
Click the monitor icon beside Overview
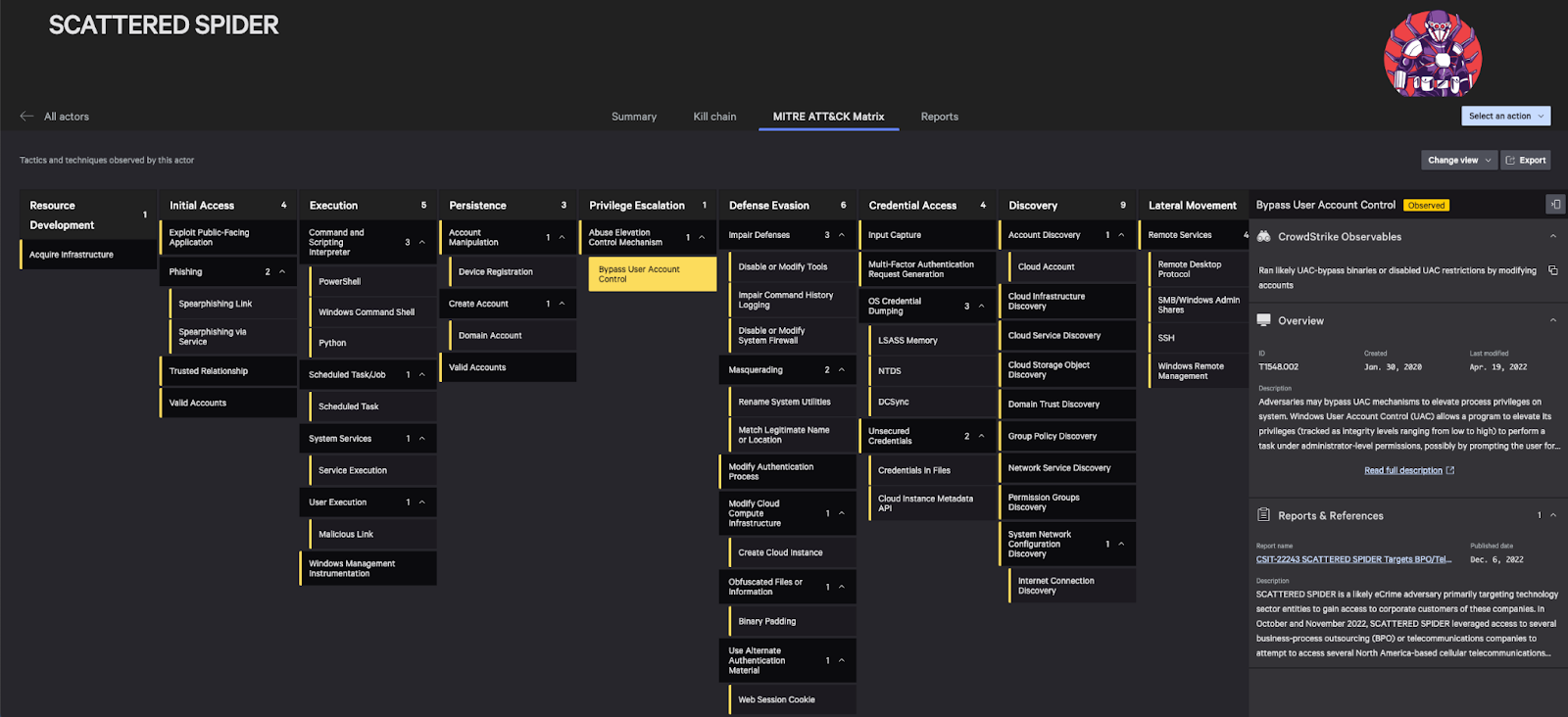click(x=1264, y=320)
